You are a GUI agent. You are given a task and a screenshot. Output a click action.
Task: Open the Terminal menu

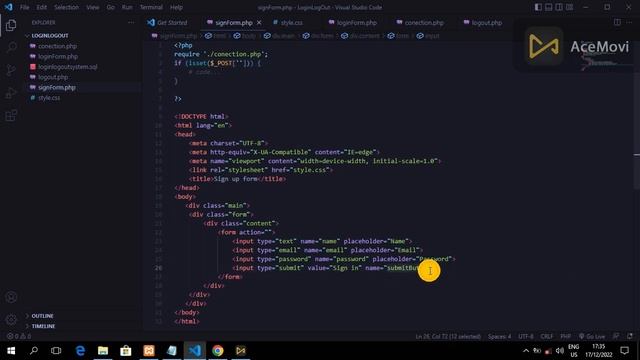tap(151, 7)
